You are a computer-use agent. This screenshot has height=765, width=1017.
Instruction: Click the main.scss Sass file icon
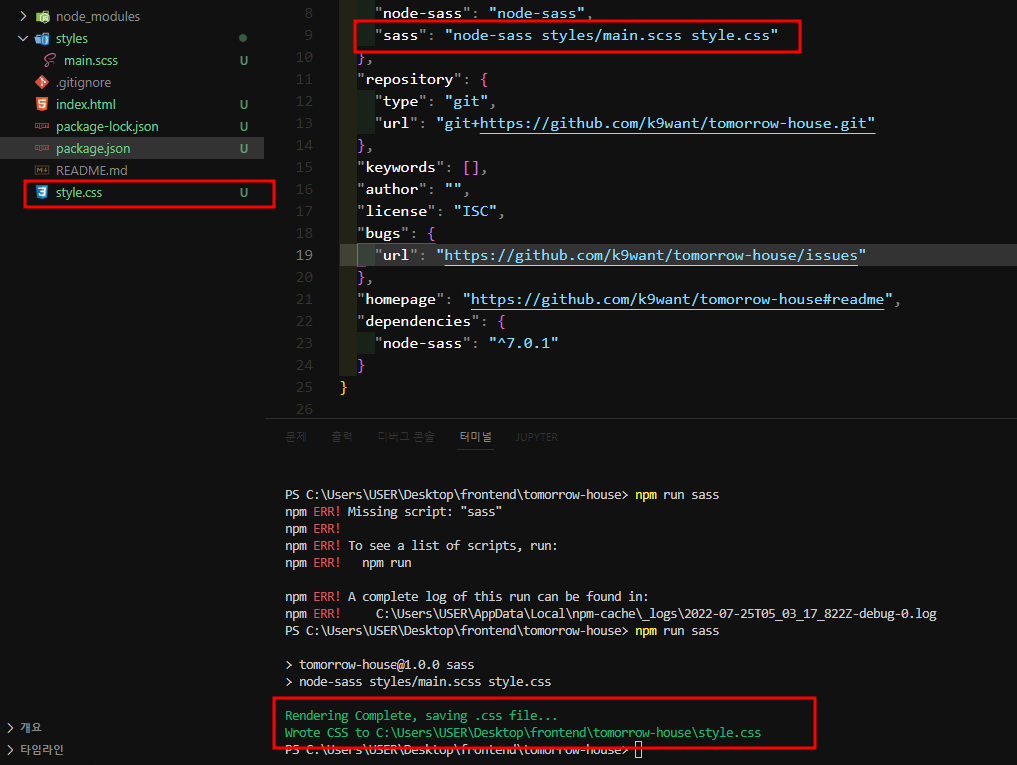click(50, 60)
